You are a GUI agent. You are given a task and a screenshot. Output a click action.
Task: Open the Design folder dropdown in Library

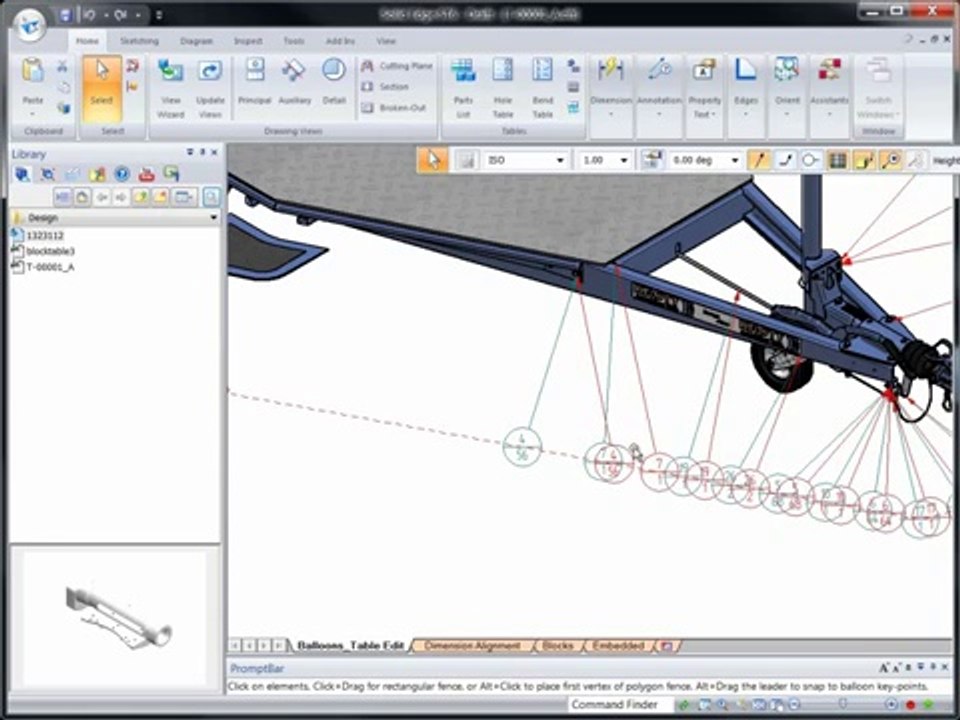[x=213, y=217]
